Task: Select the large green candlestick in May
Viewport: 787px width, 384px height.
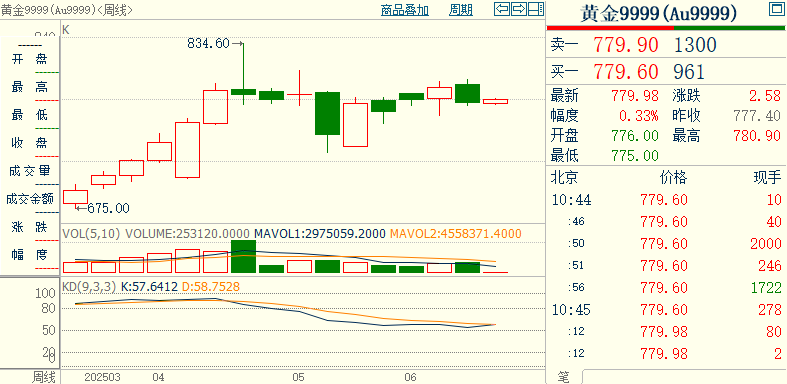Action: click(327, 113)
